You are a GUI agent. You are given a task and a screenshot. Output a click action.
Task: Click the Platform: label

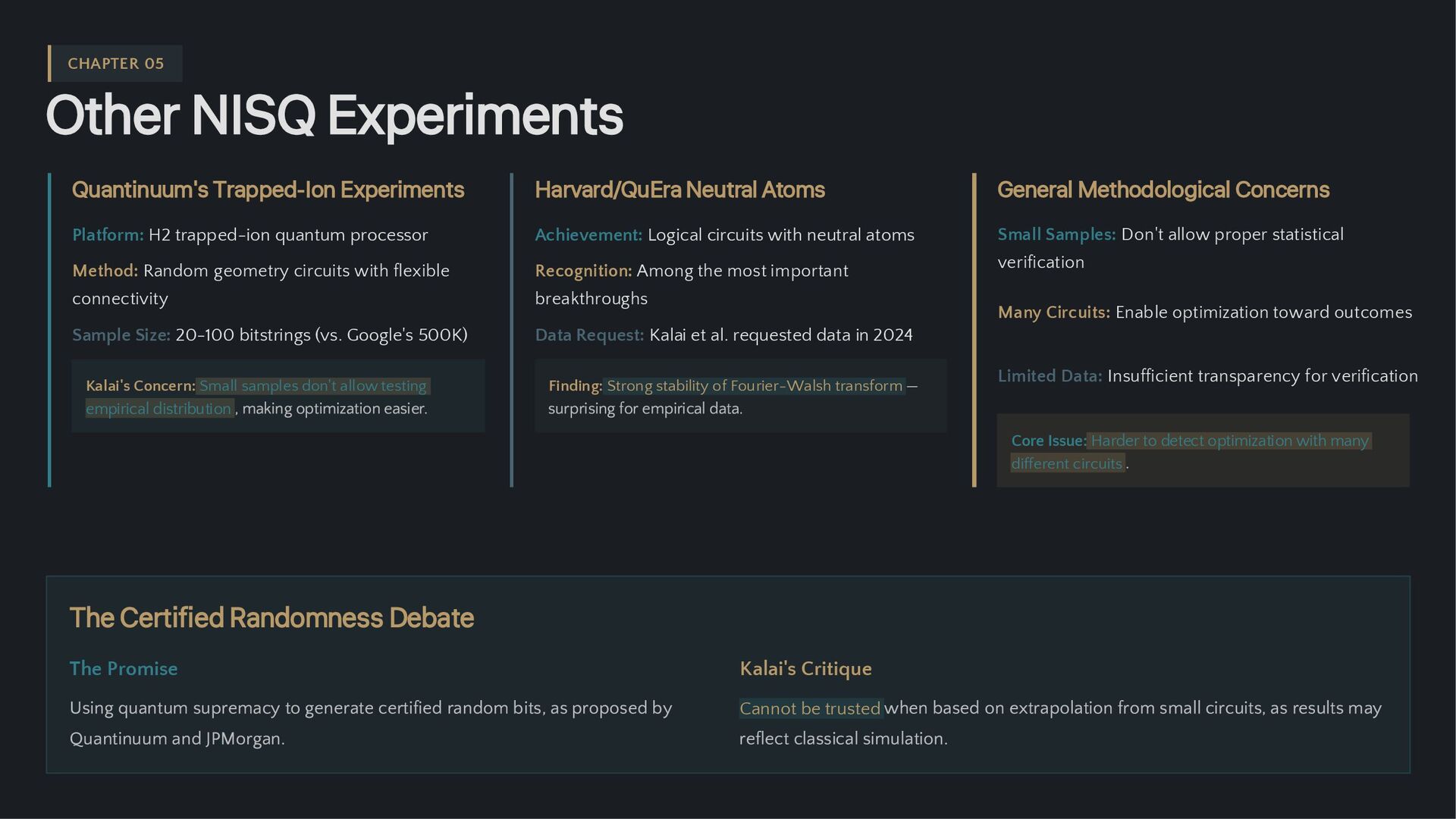tap(108, 235)
